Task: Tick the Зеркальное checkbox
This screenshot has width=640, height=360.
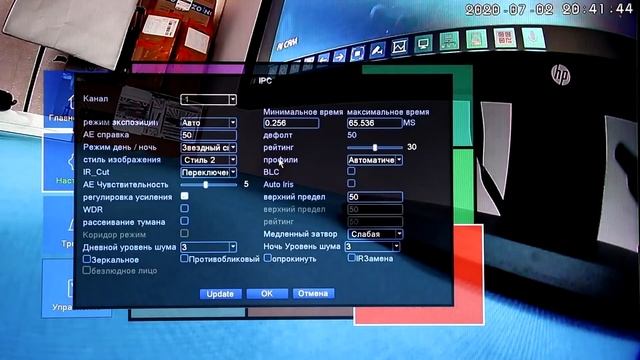Action: click(87, 259)
